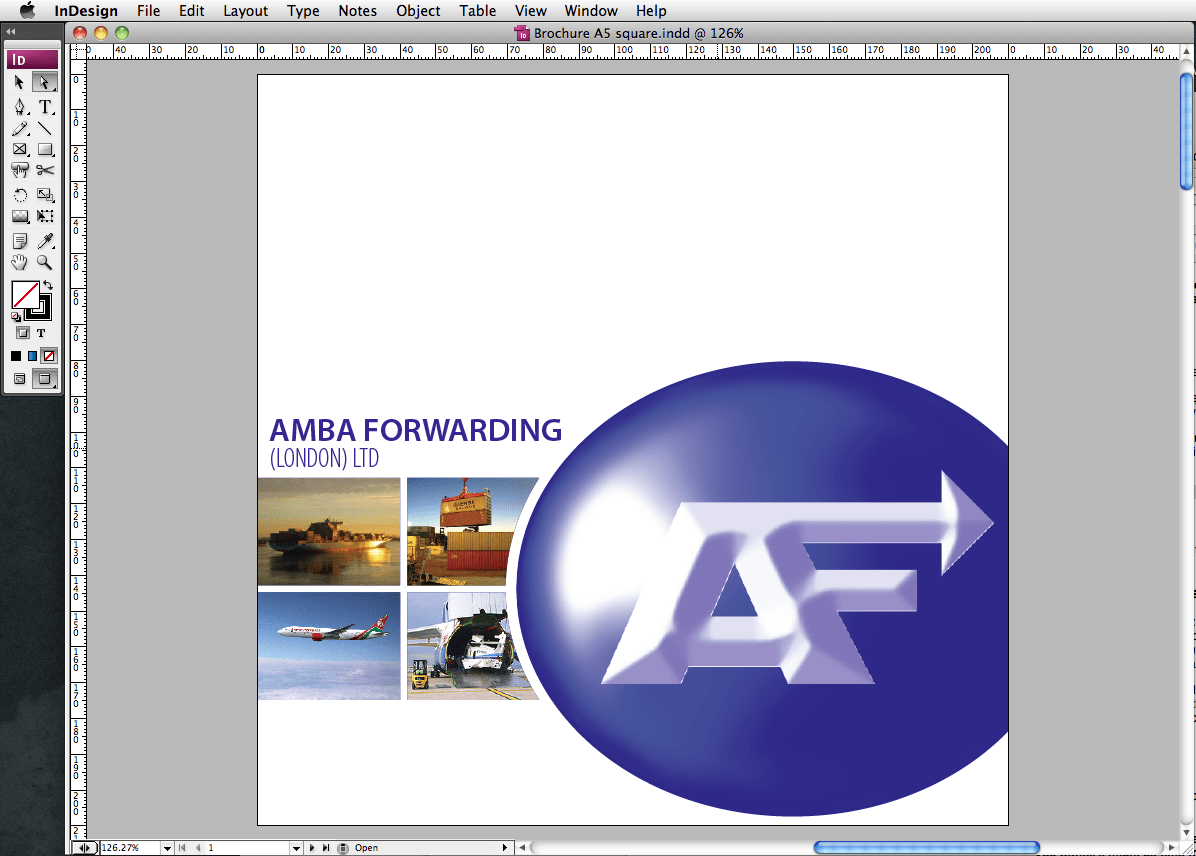
Task: Open the InDesign application menu
Action: (x=86, y=11)
